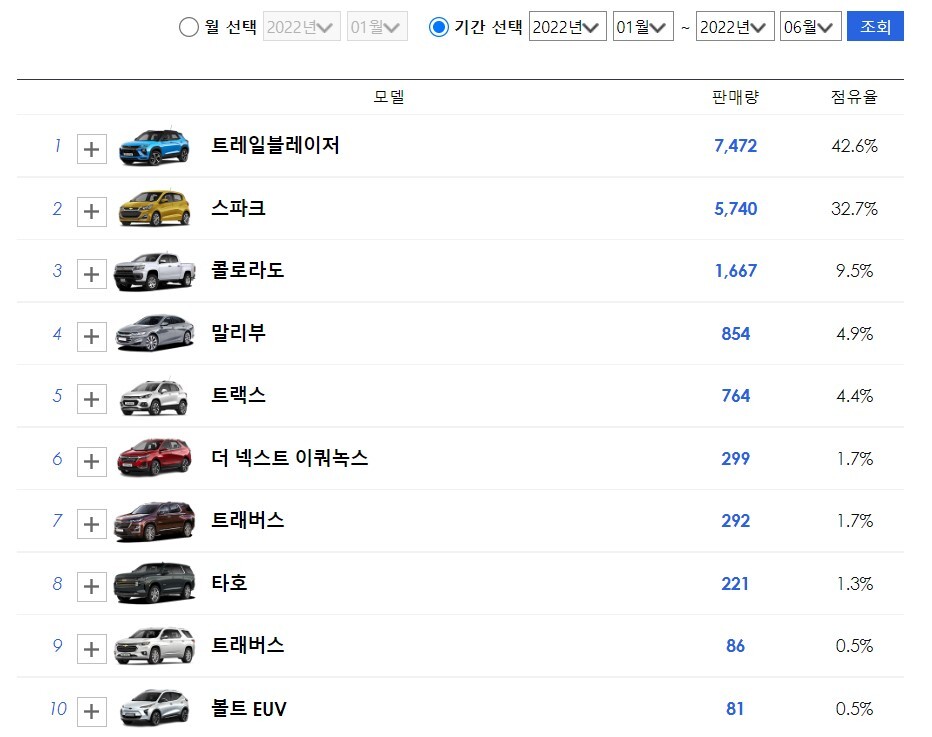Open the period end year 2022년 dropdown
932x737 pixels.
point(735,26)
